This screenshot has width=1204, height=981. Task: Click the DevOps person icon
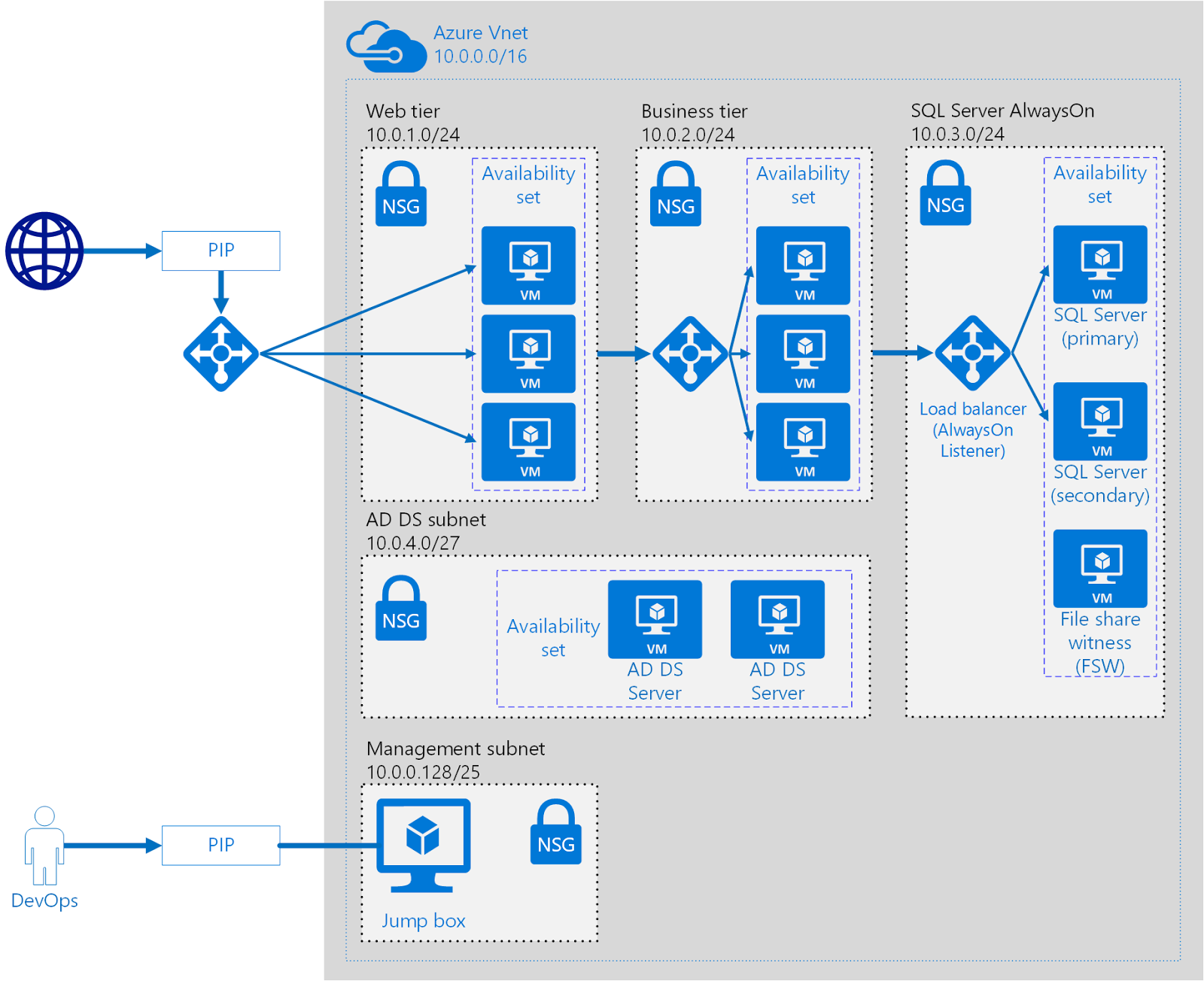tap(44, 846)
